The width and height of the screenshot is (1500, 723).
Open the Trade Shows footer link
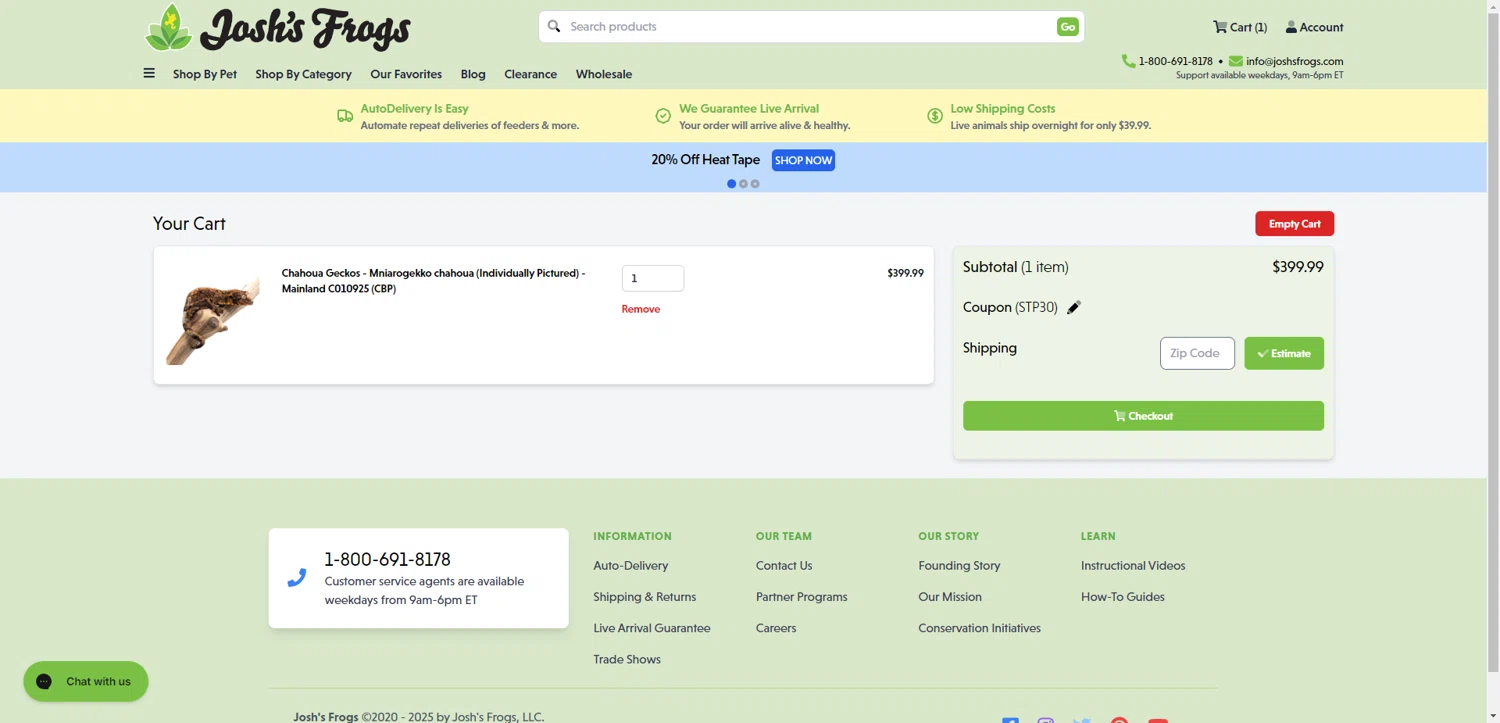pyautogui.click(x=627, y=659)
